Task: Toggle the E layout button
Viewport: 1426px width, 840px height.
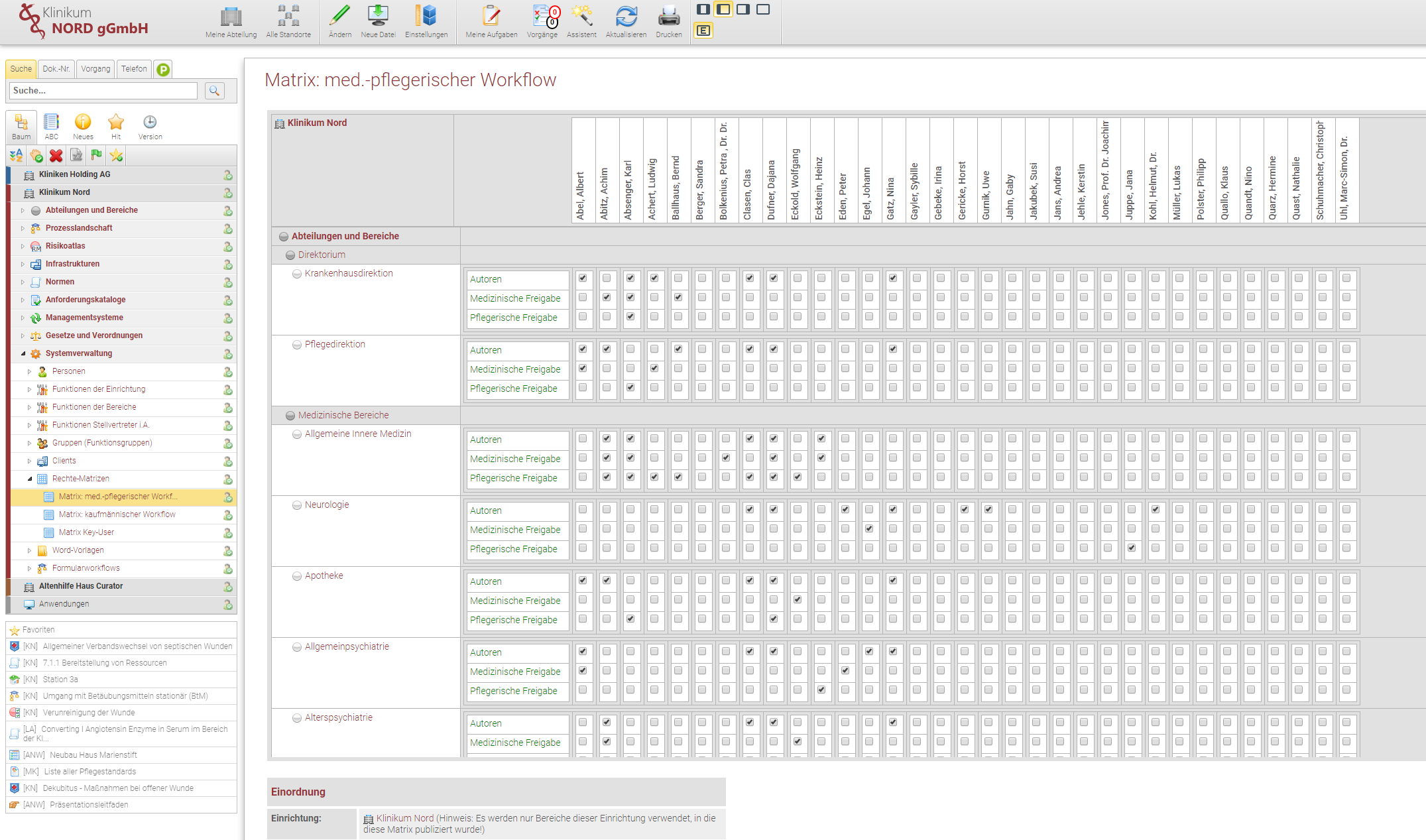Action: 703,30
